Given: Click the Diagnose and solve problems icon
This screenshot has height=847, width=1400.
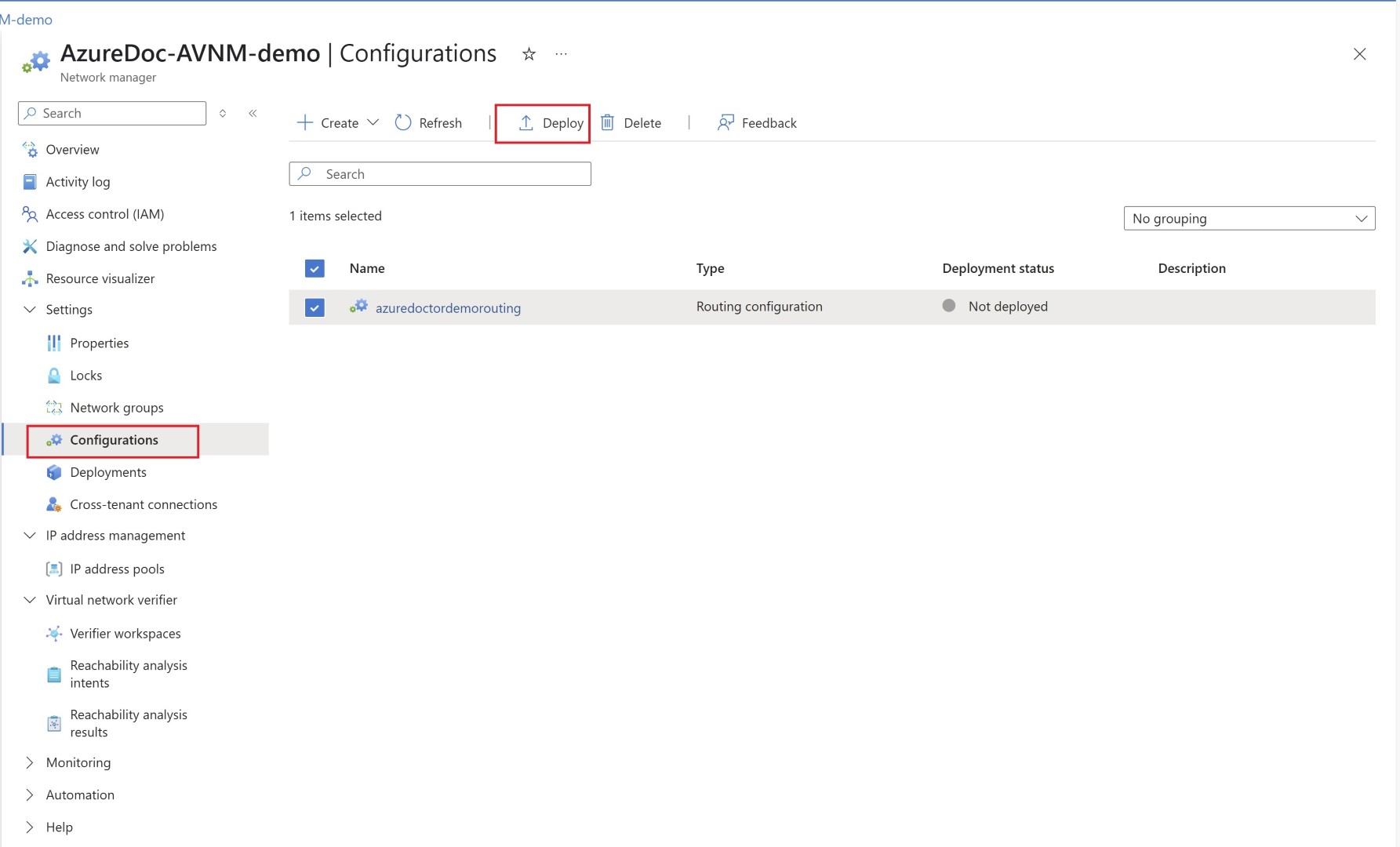Looking at the screenshot, I should point(30,246).
